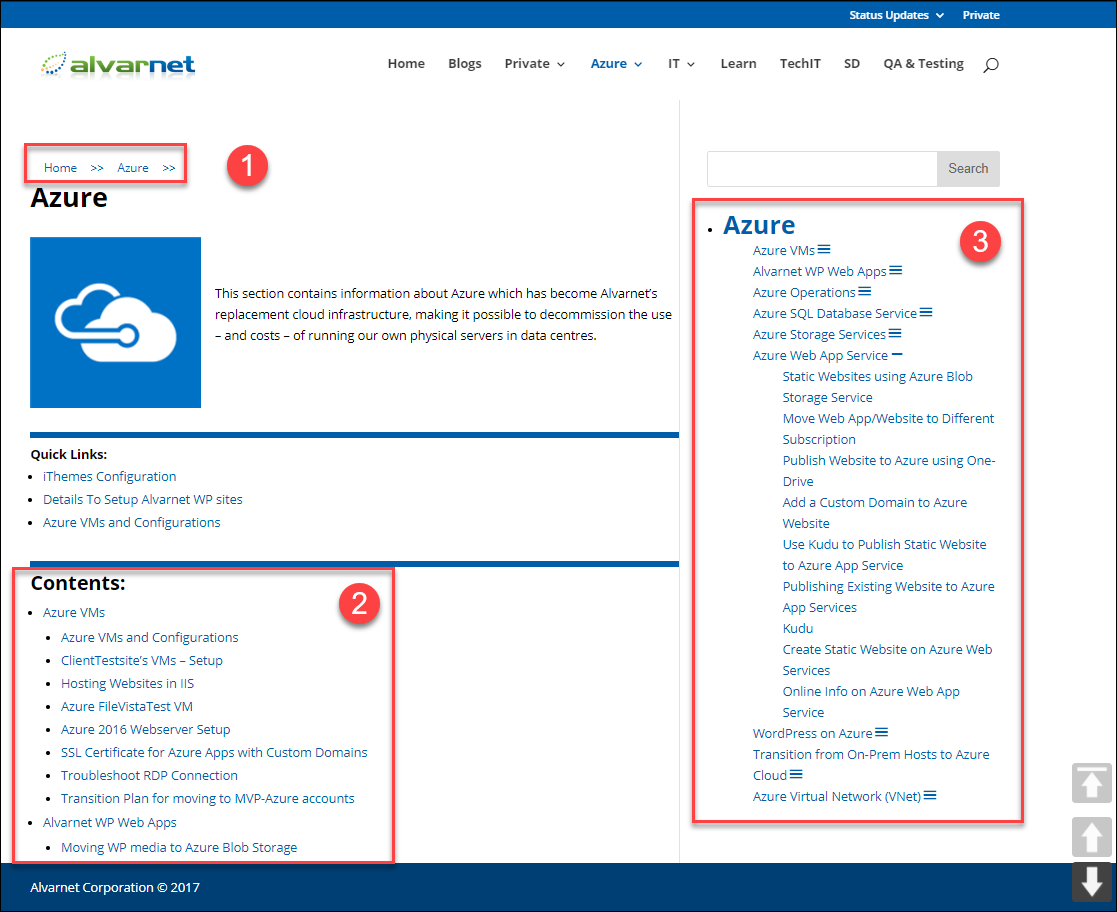This screenshot has height=912, width=1117.
Task: Click Azure breadcrumb link
Action: 133,167
